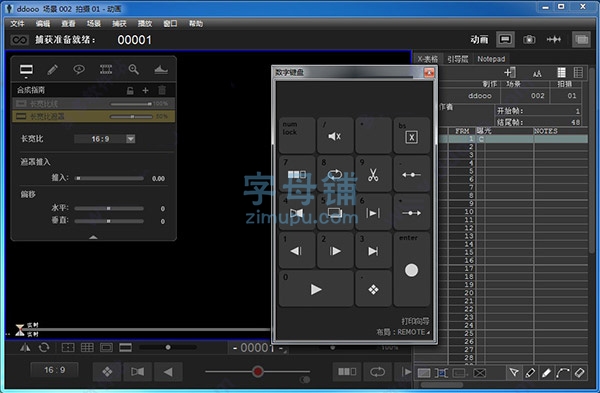Select the filmstrip tool icon
Image resolution: width=600 pixels, height=393 pixels.
click(x=106, y=70)
